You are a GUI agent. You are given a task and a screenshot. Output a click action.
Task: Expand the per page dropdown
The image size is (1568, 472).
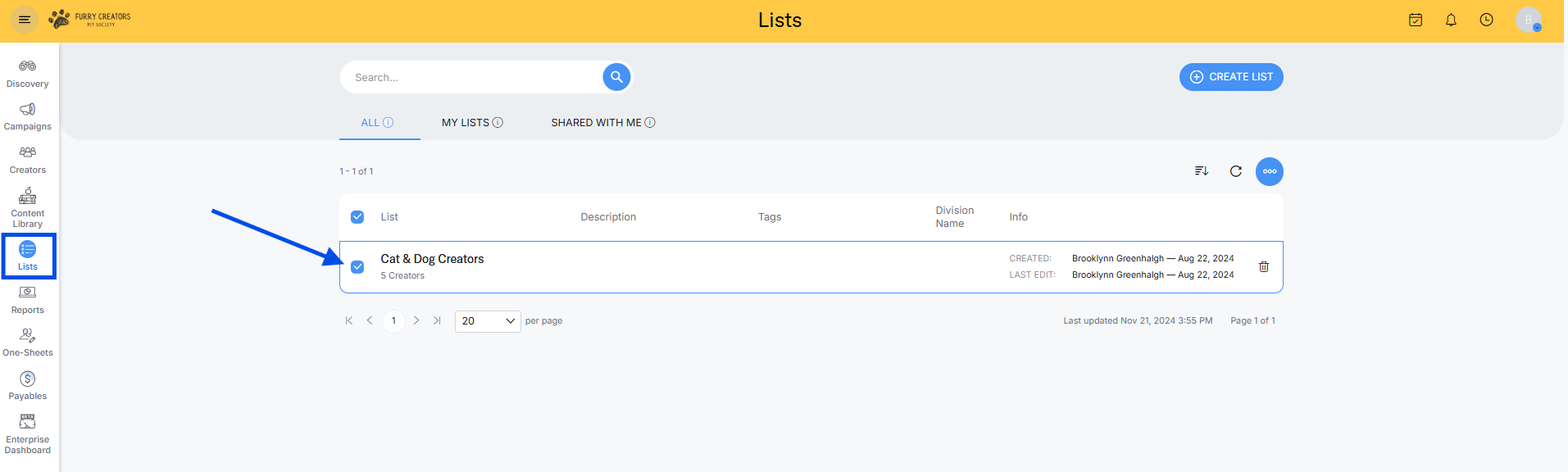click(488, 321)
